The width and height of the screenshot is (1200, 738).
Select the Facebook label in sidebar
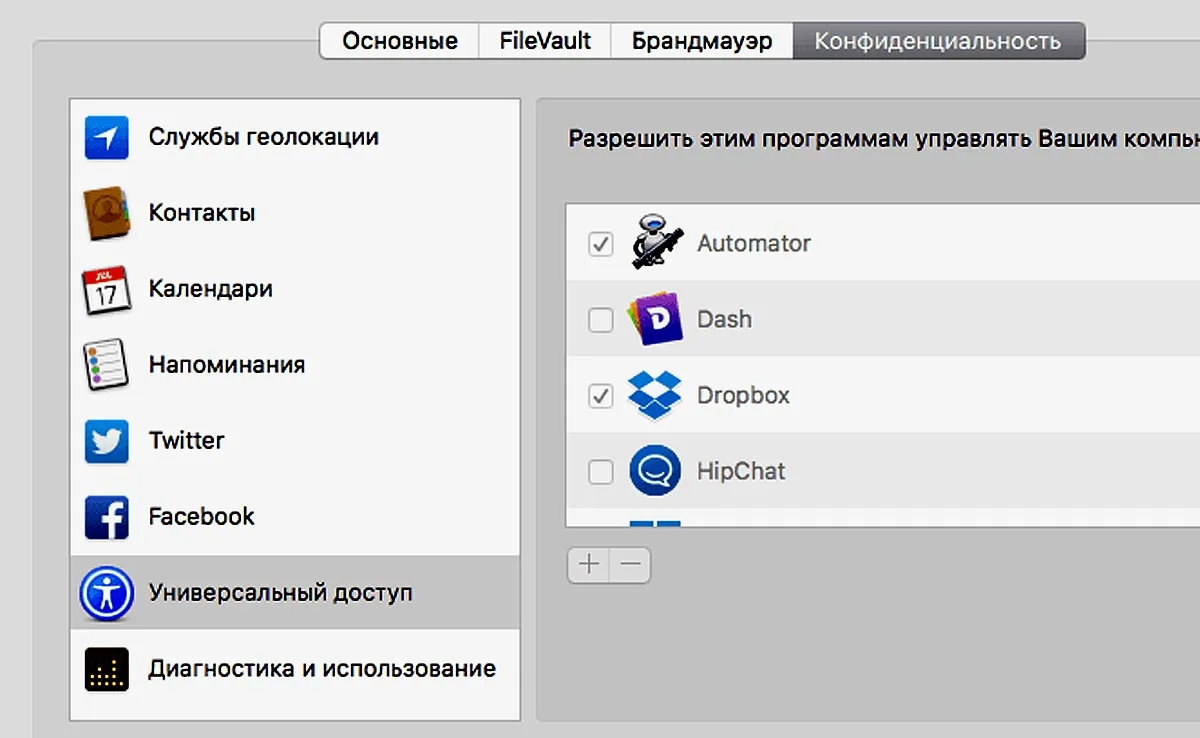click(x=202, y=517)
